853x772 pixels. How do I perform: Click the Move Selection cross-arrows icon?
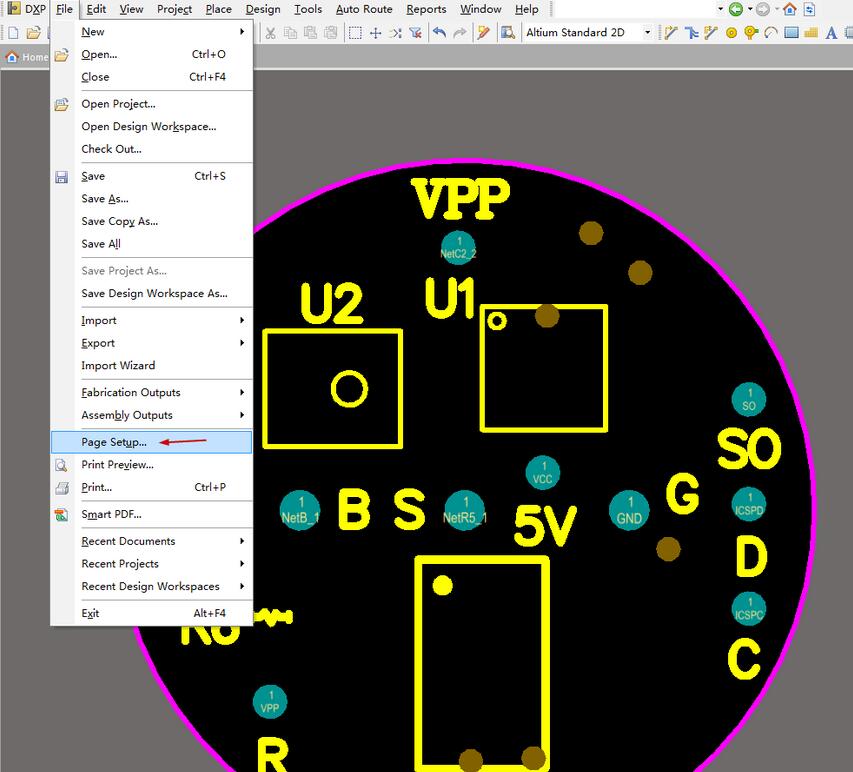click(x=375, y=33)
